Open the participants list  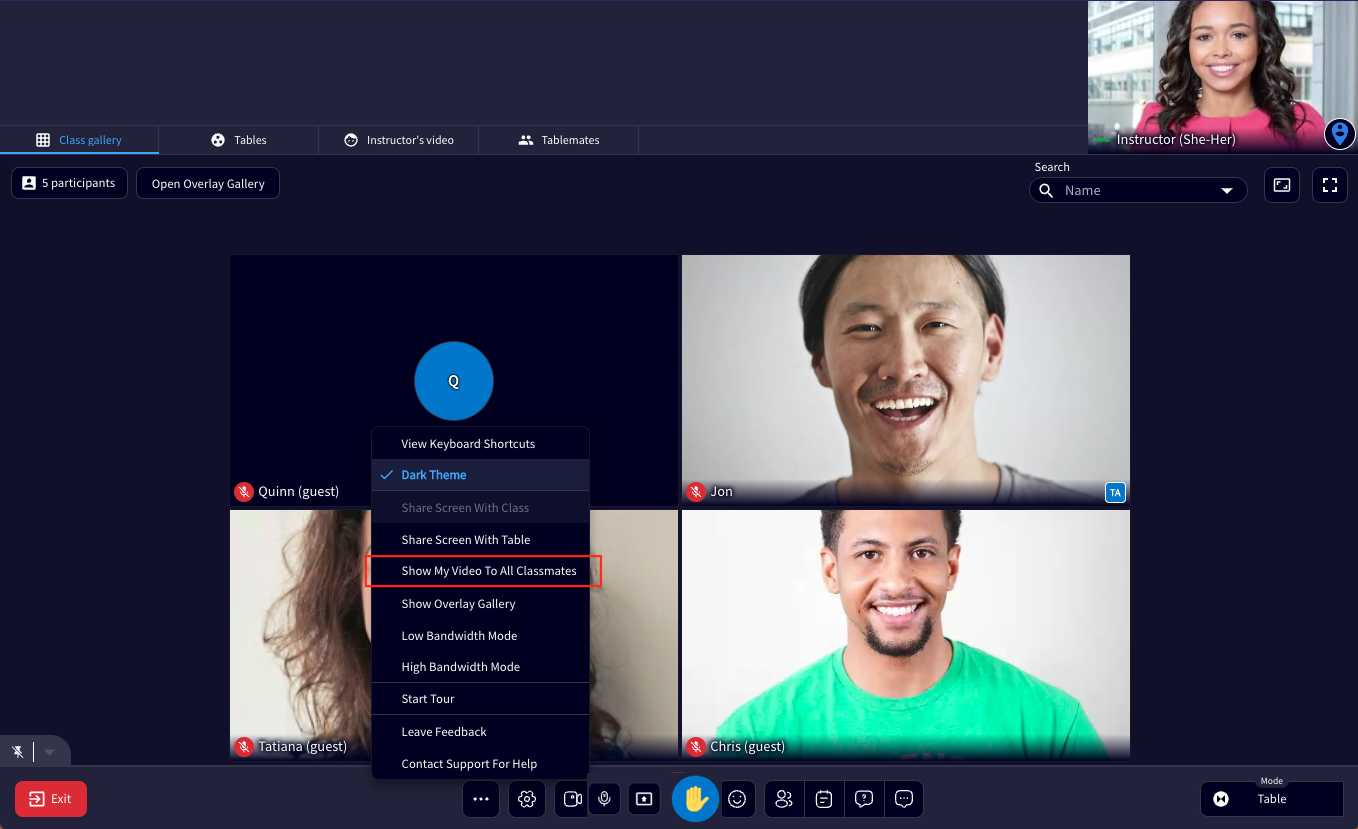pos(783,799)
